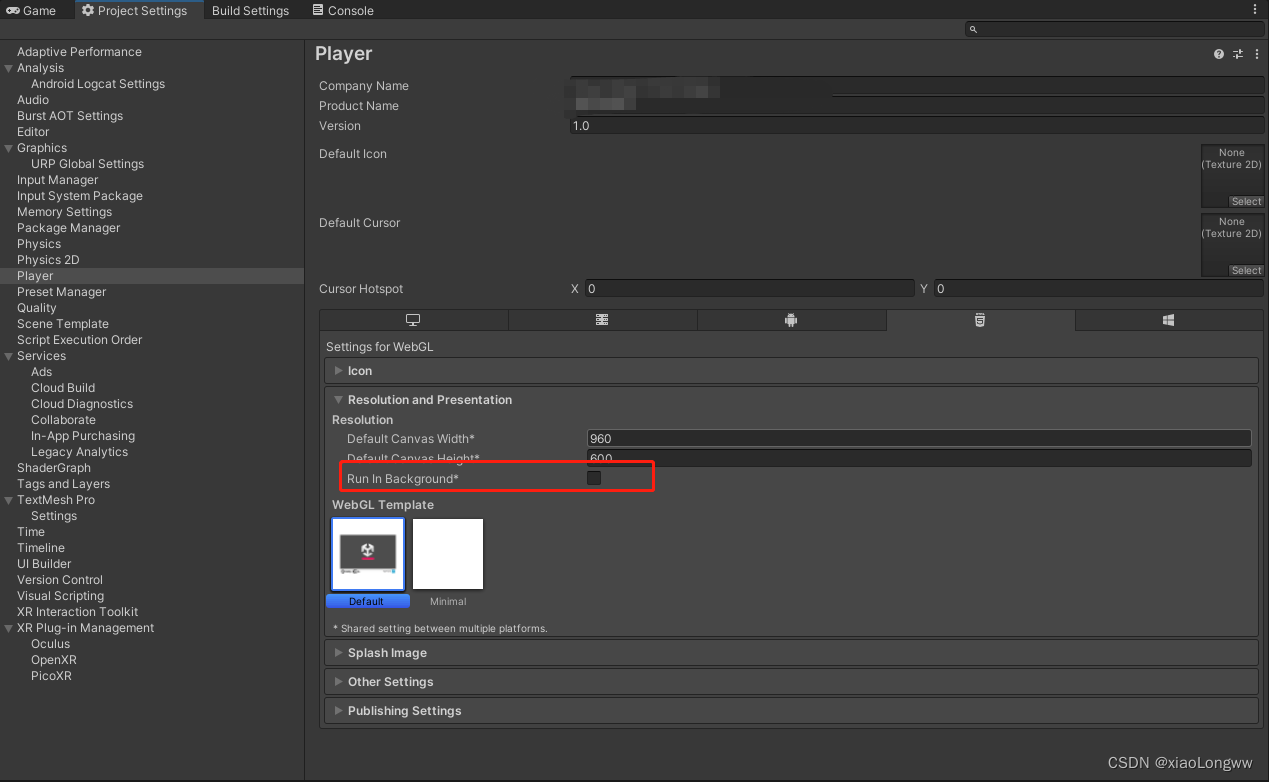Select Editor in the settings list
Image resolution: width=1269 pixels, height=782 pixels.
point(33,132)
